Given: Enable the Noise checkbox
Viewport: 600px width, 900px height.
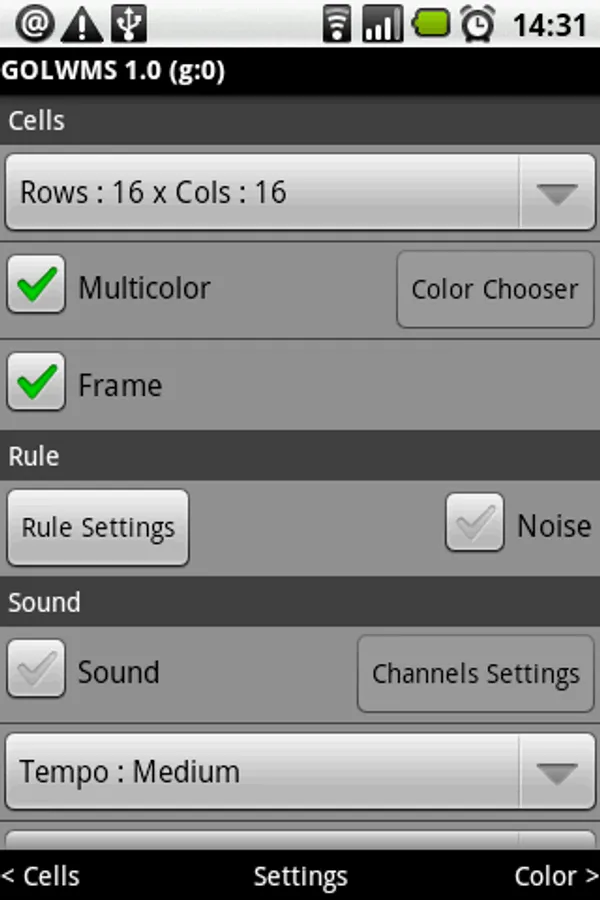Looking at the screenshot, I should pos(475,523).
